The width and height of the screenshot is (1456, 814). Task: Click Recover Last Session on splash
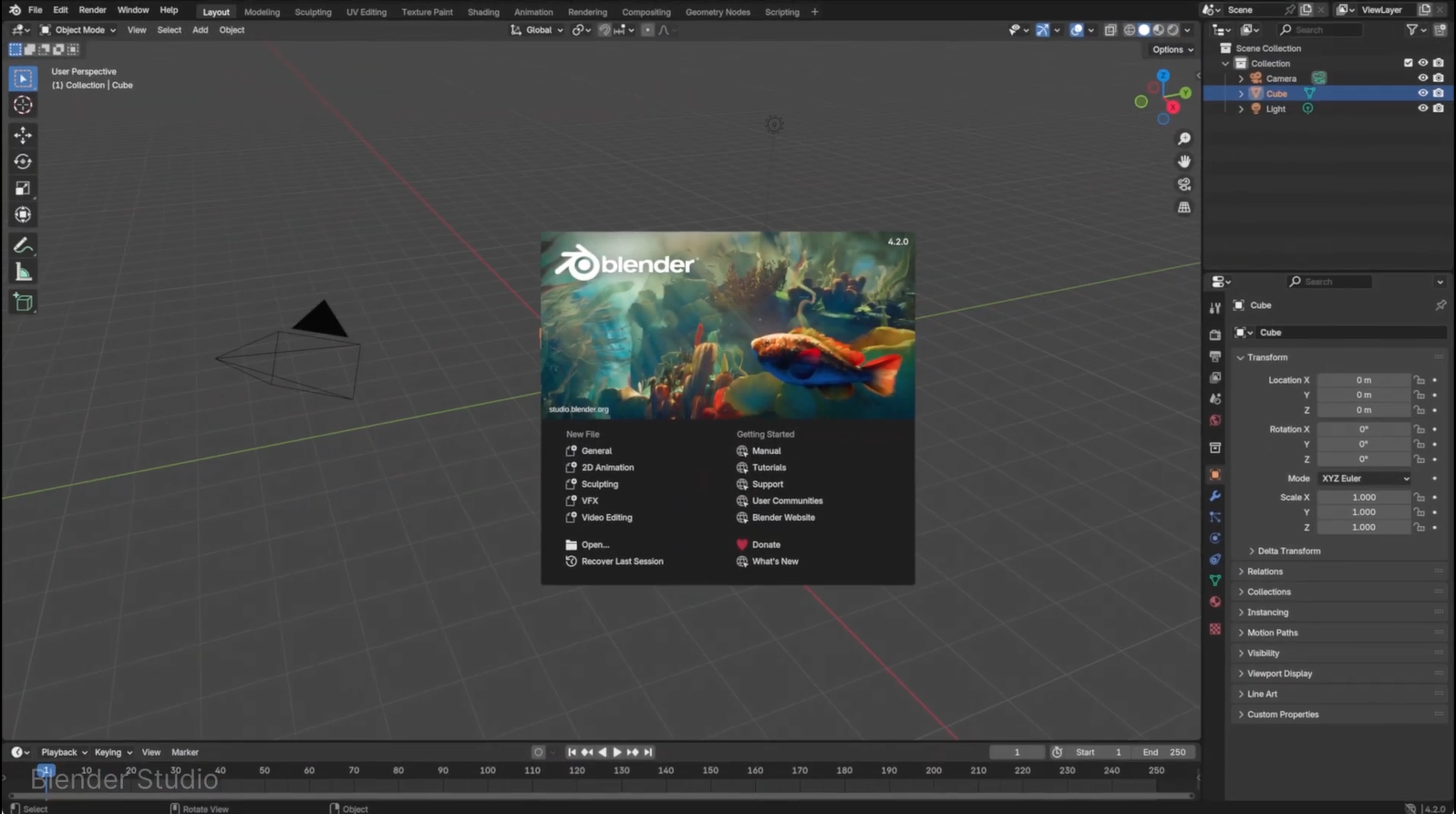click(622, 562)
